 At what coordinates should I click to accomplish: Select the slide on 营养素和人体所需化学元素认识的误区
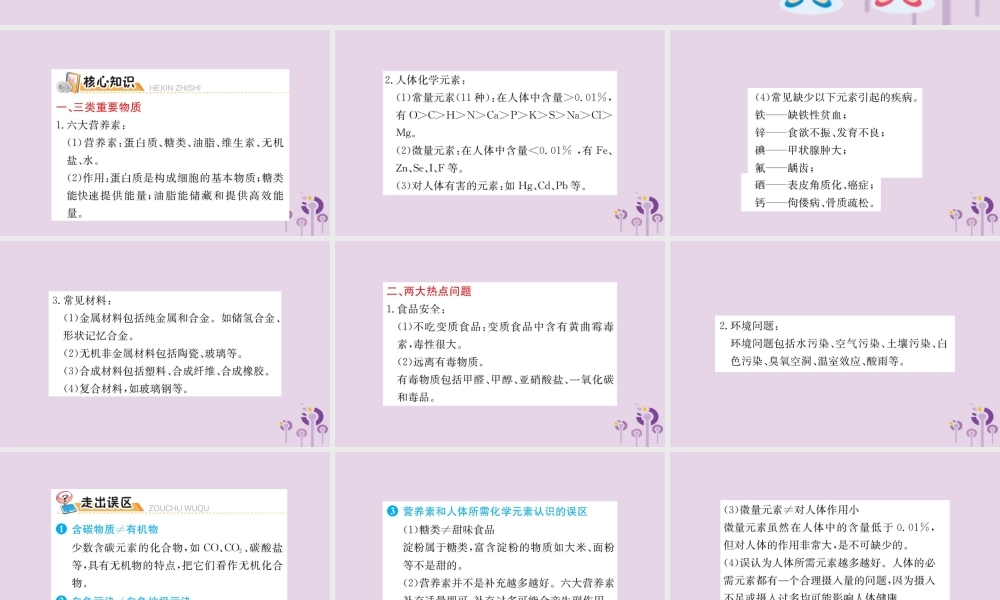(500, 526)
